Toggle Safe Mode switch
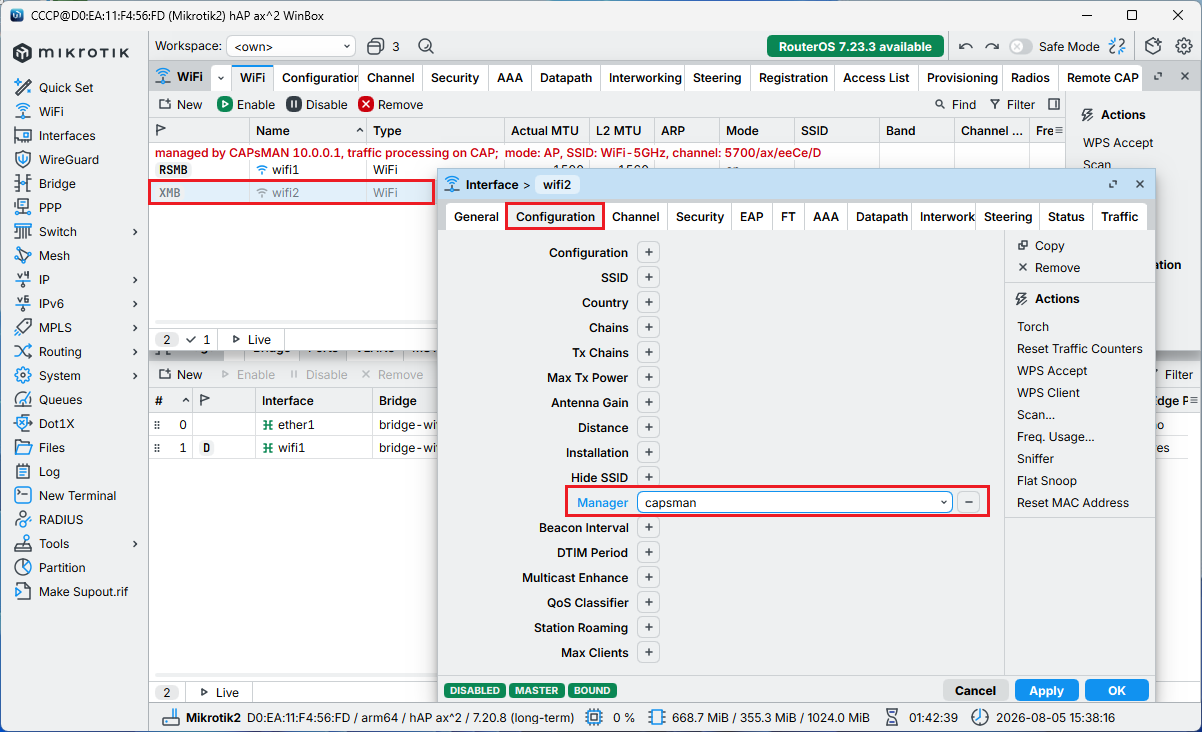The image size is (1202, 732). (1020, 46)
